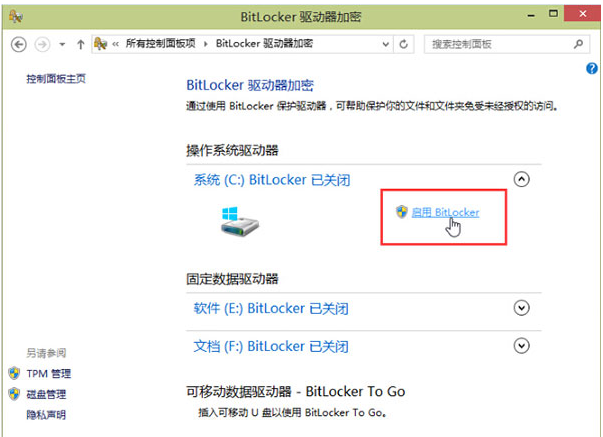Refresh the BitLocker control panel page
Viewport: 603px width, 437px height.
[403, 44]
